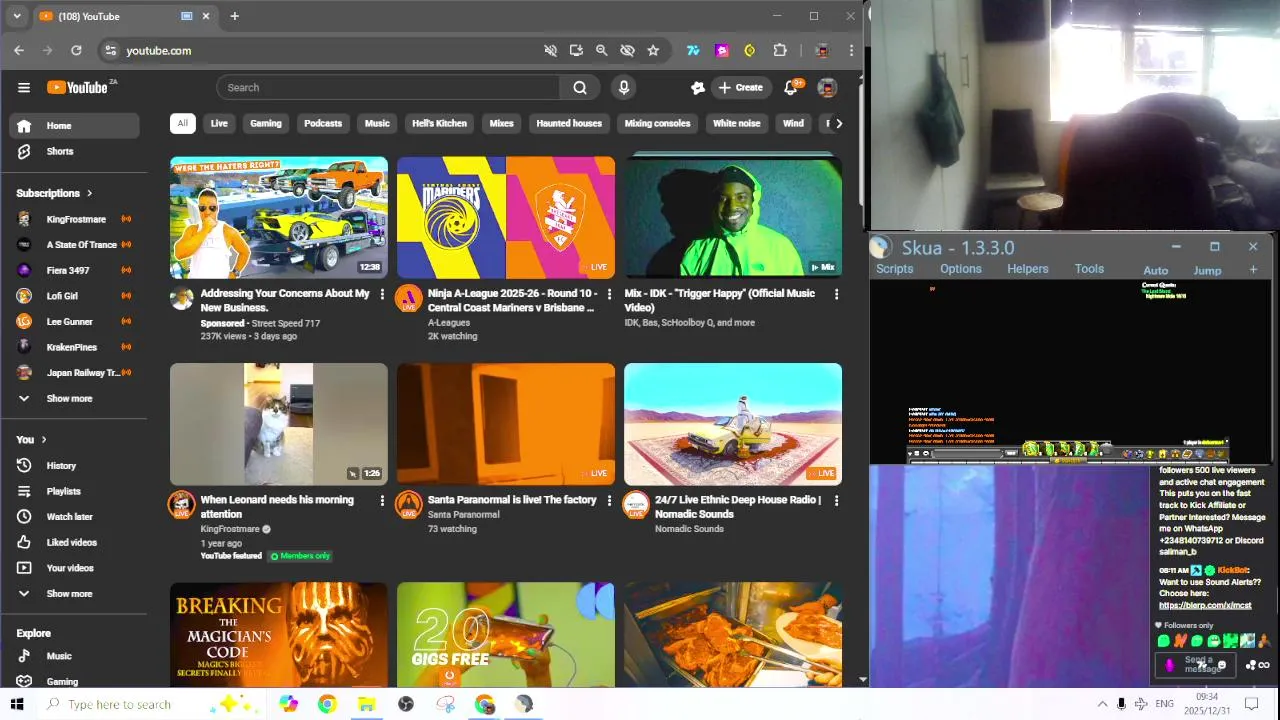
Task: Open the KingFrostmare subscription channel
Action: tap(75, 219)
